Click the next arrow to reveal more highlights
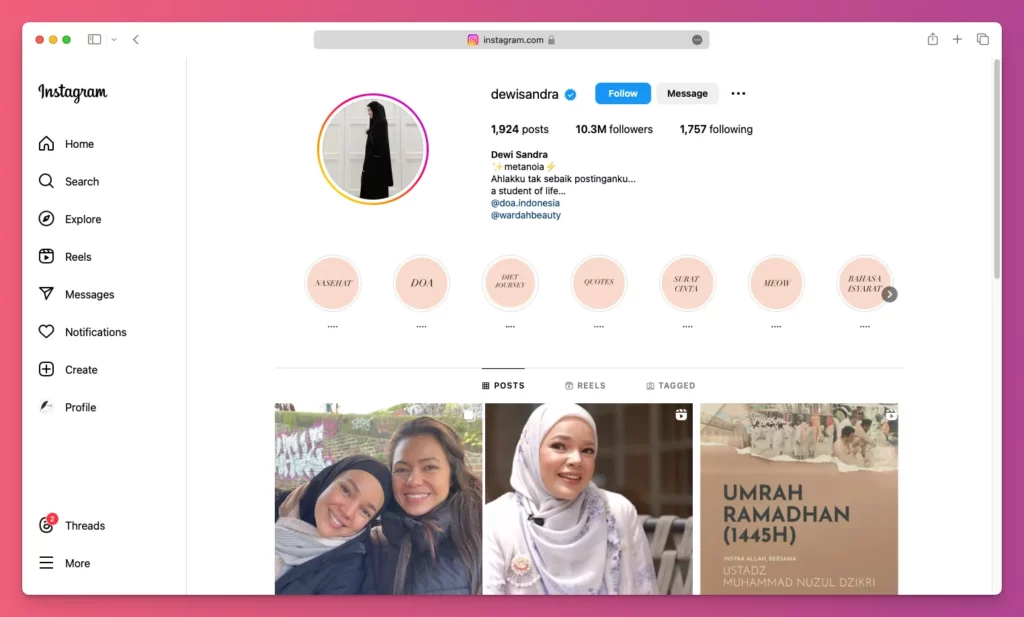 (889, 294)
